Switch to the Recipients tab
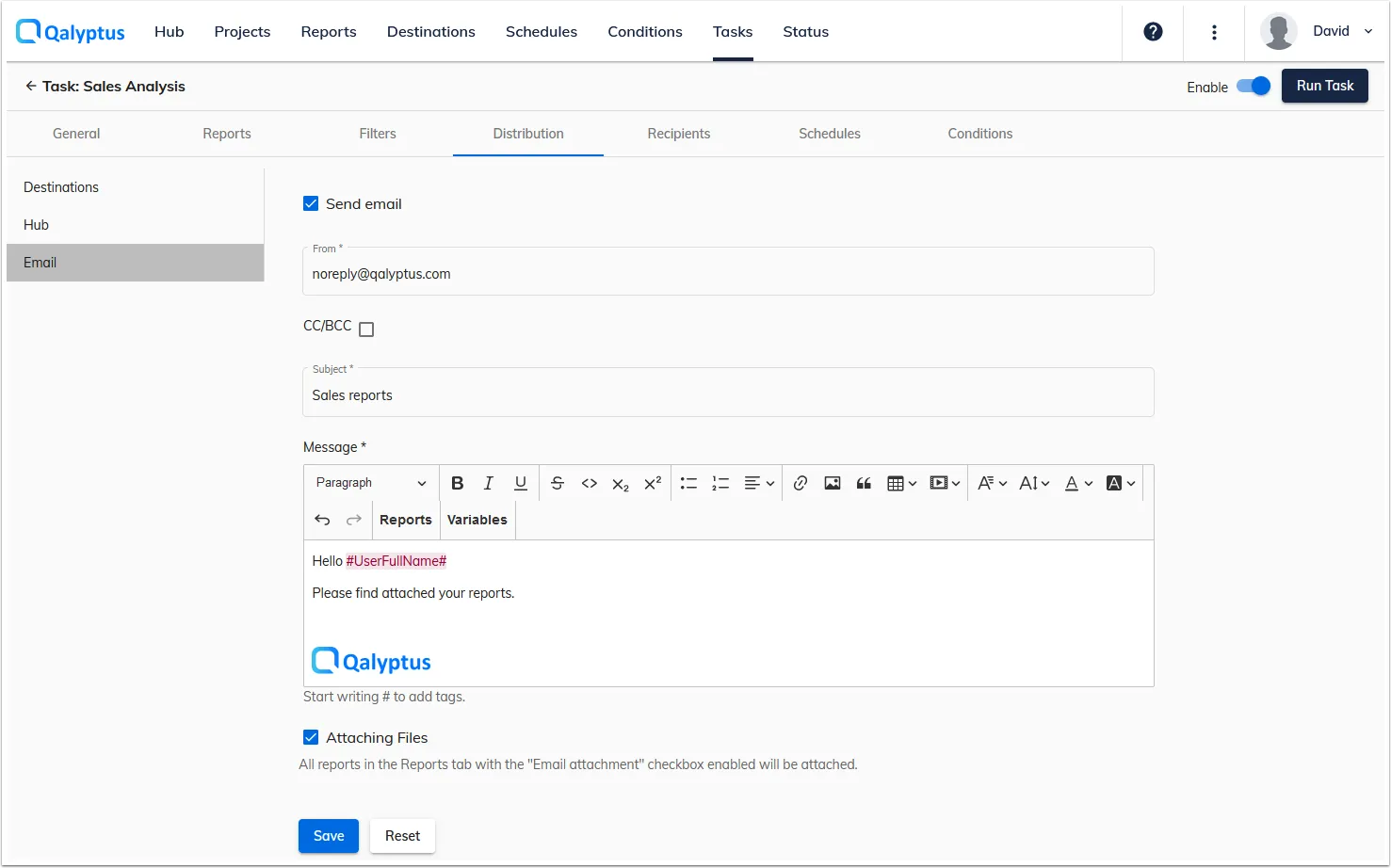 pos(679,133)
